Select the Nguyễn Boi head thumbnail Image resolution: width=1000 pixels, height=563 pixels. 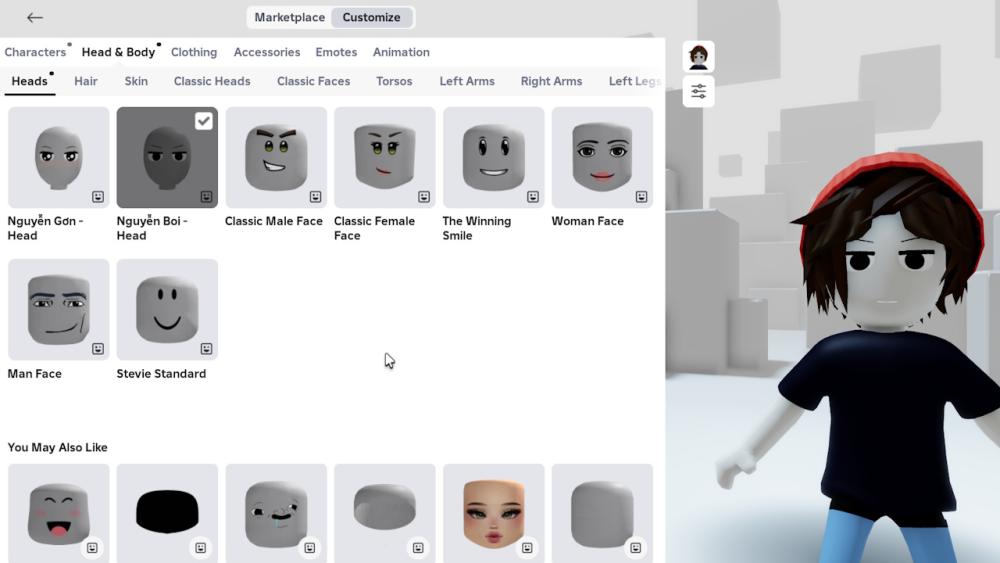(x=167, y=157)
